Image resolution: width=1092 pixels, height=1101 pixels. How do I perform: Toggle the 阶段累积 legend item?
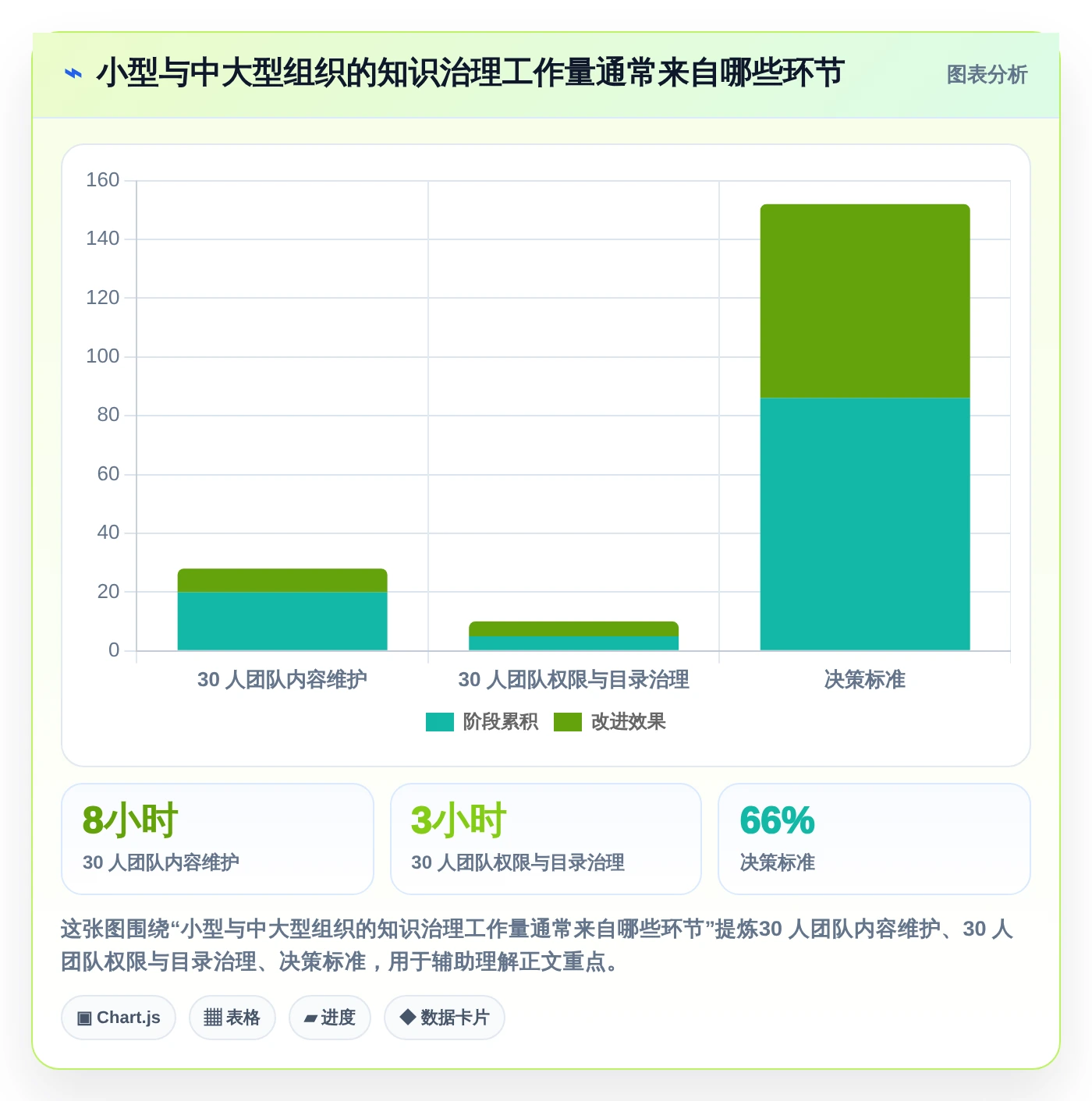pyautogui.click(x=481, y=722)
